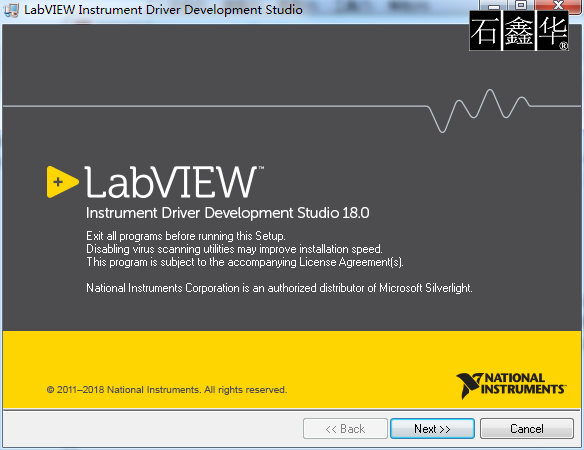
Task: Click the << Back button
Action: point(345,428)
